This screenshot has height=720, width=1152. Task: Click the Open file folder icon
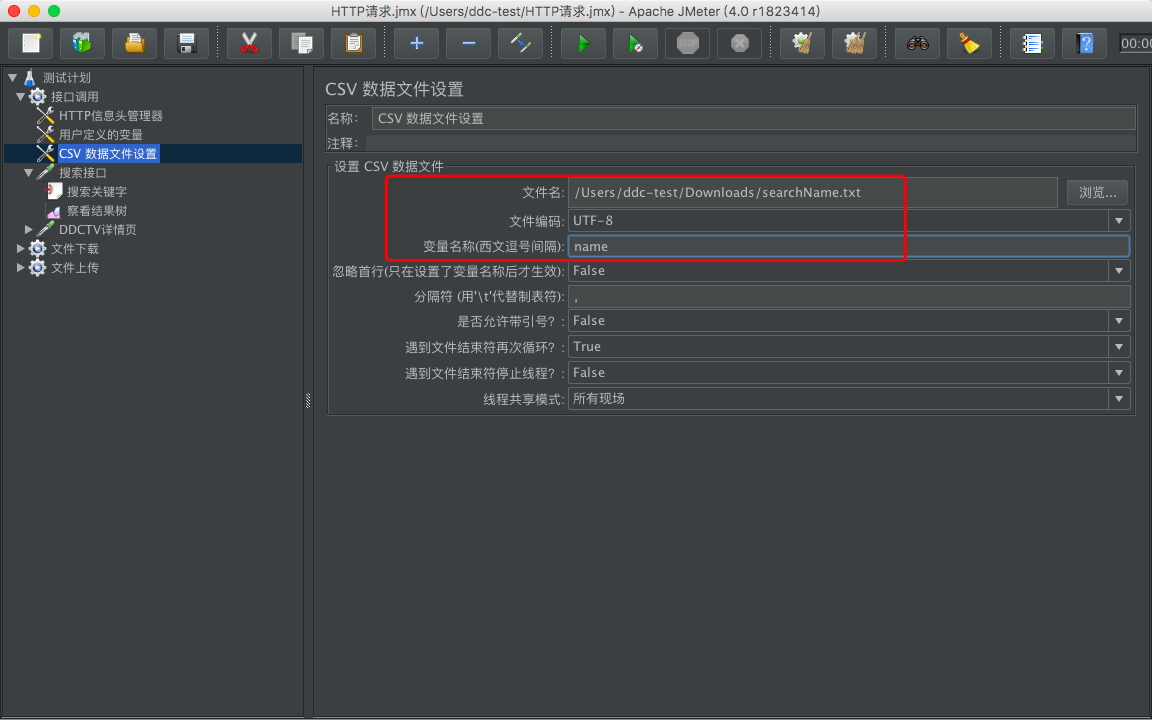click(x=134, y=43)
